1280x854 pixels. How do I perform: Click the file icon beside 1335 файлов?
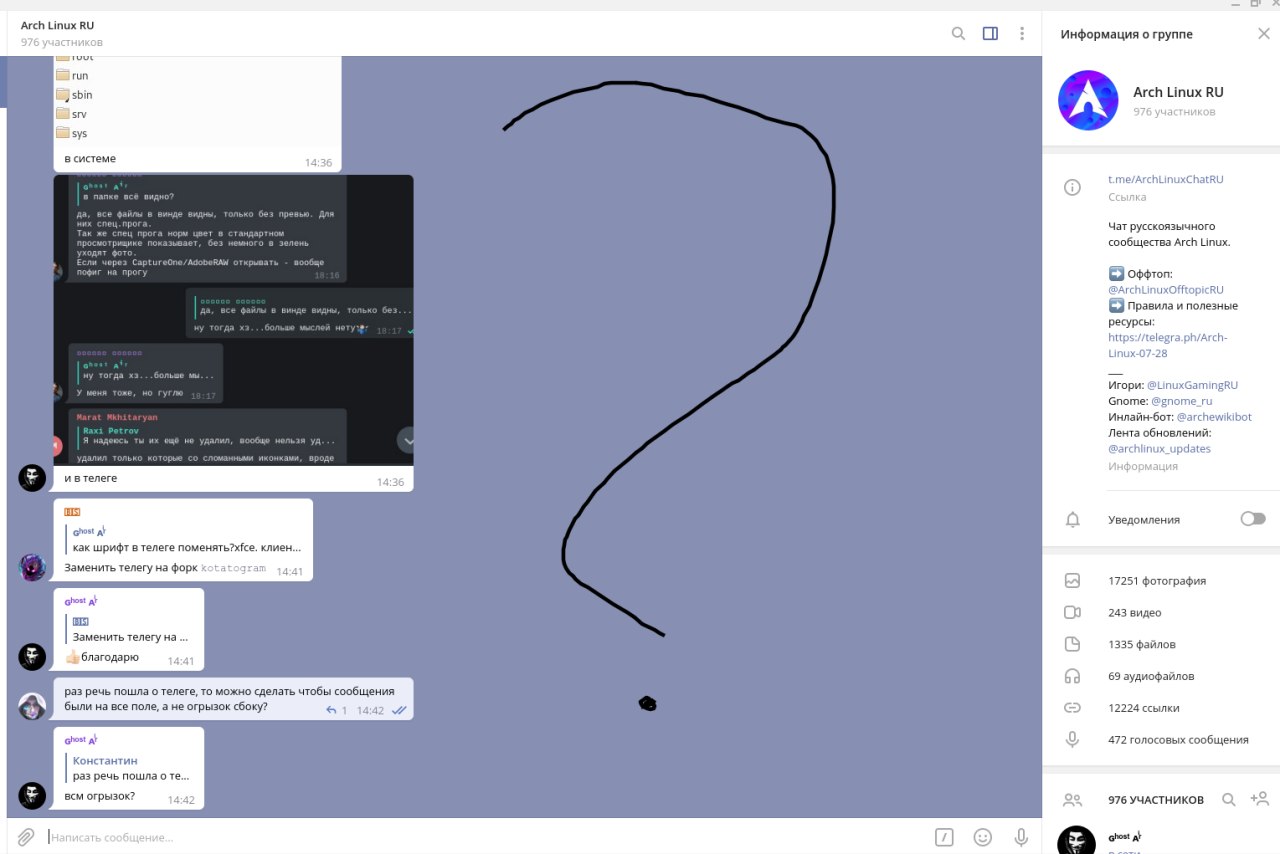(x=1073, y=644)
